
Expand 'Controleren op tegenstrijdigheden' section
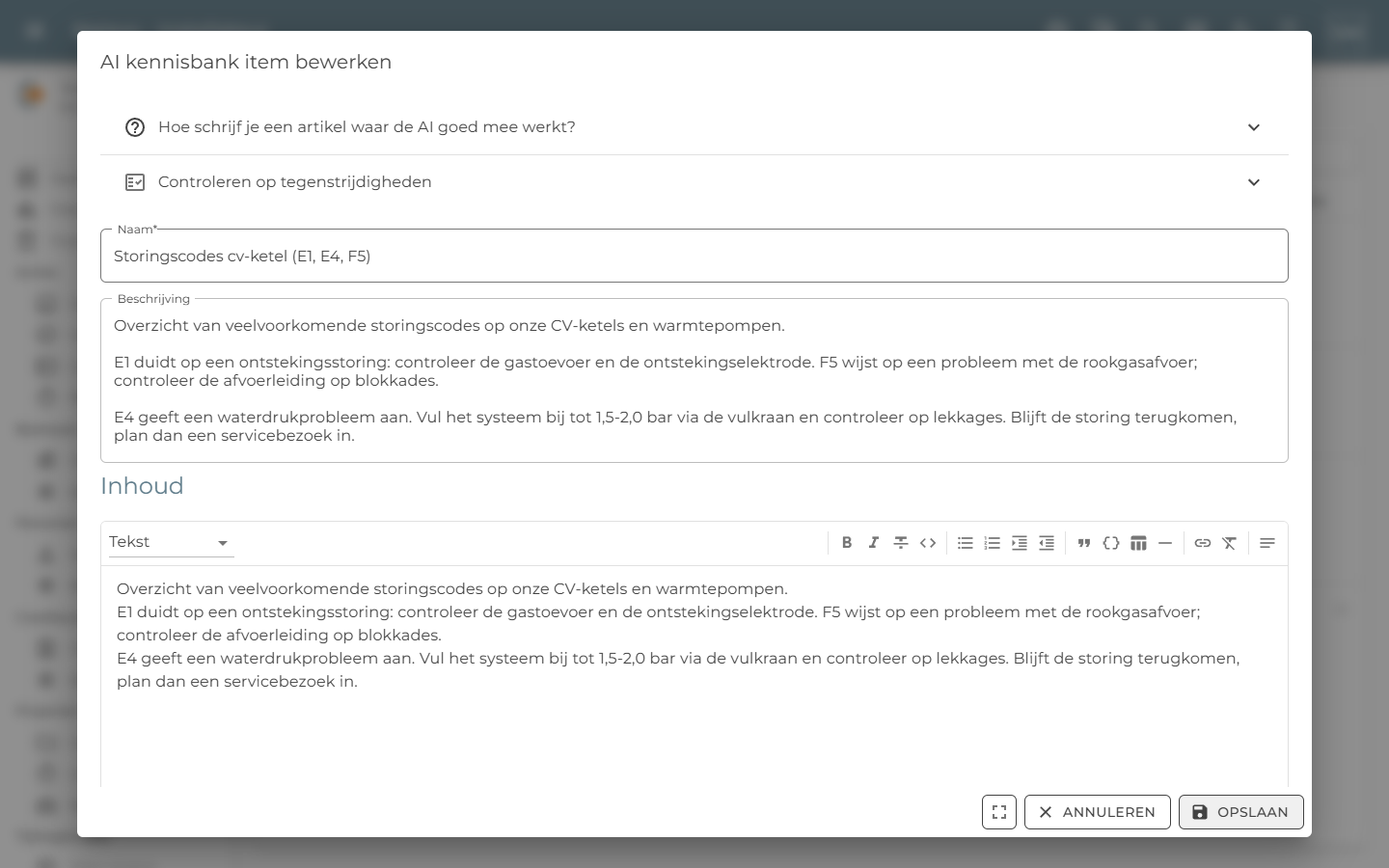[694, 182]
